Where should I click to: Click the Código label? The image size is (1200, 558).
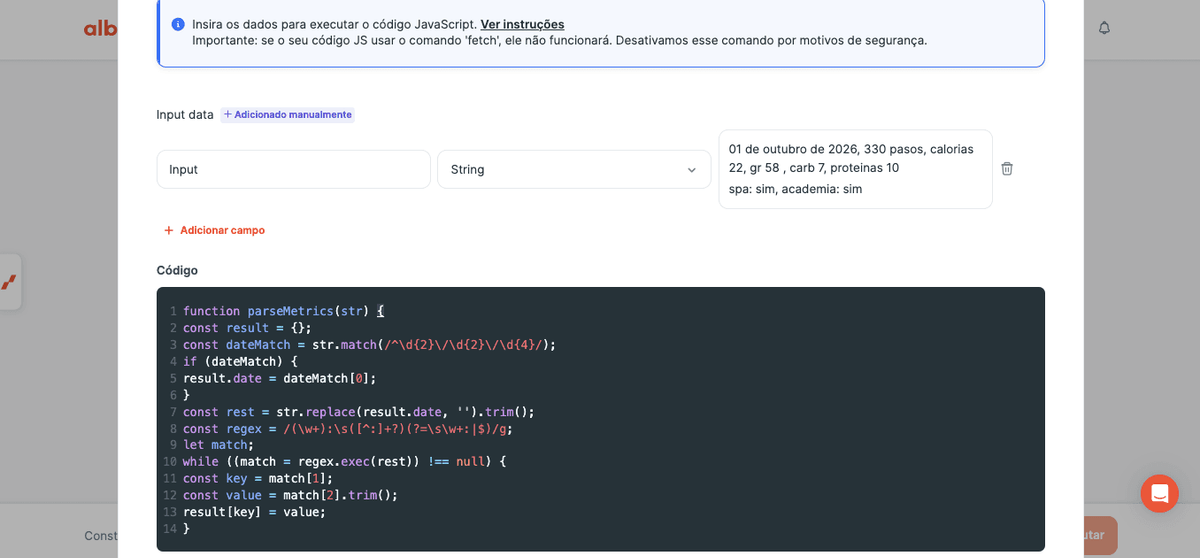tap(177, 270)
